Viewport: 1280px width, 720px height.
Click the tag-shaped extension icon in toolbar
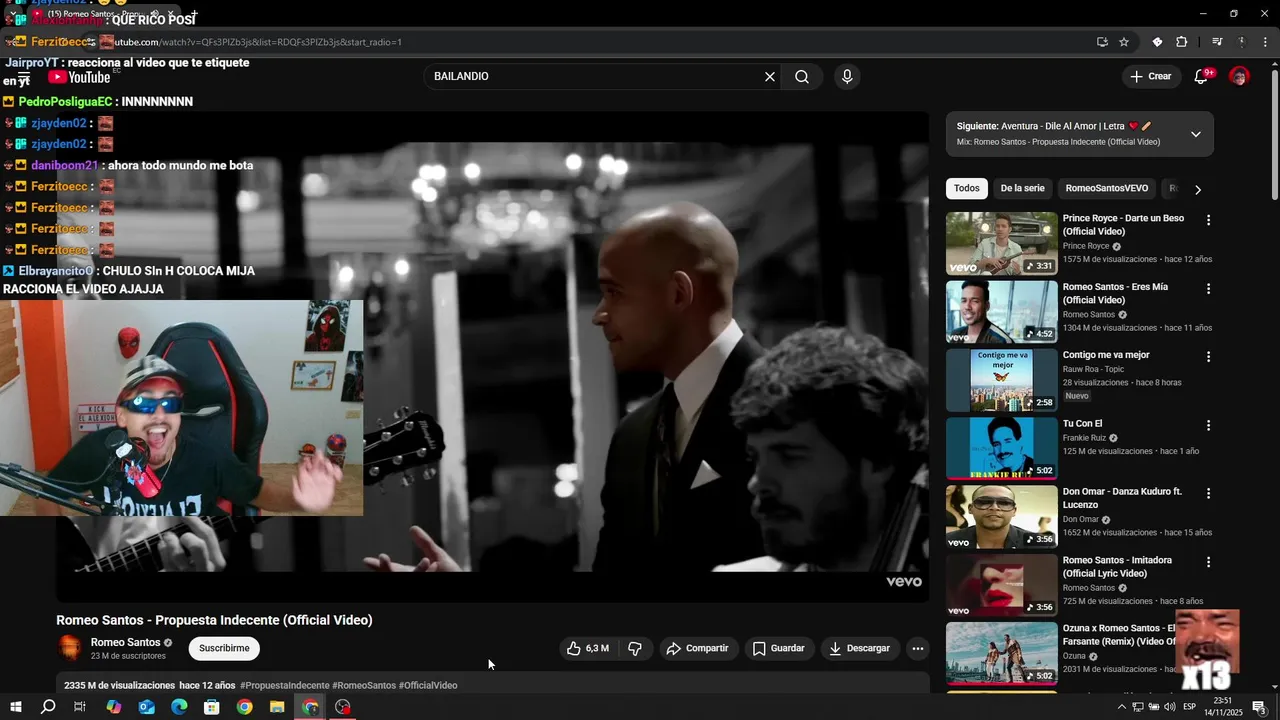pos(1157,42)
